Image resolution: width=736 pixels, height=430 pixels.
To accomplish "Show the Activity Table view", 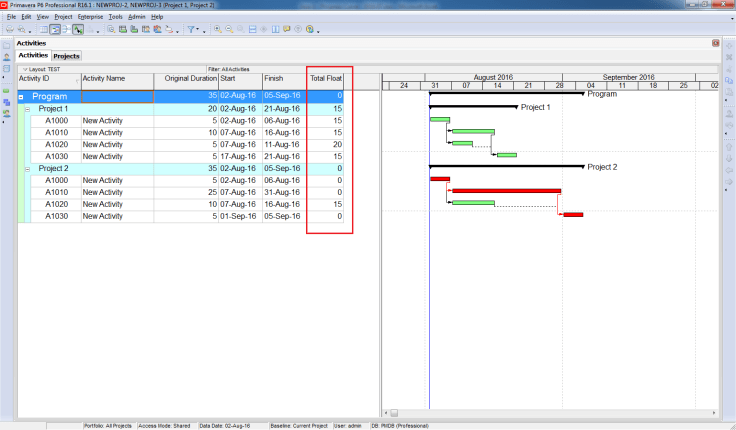I will pos(43,29).
